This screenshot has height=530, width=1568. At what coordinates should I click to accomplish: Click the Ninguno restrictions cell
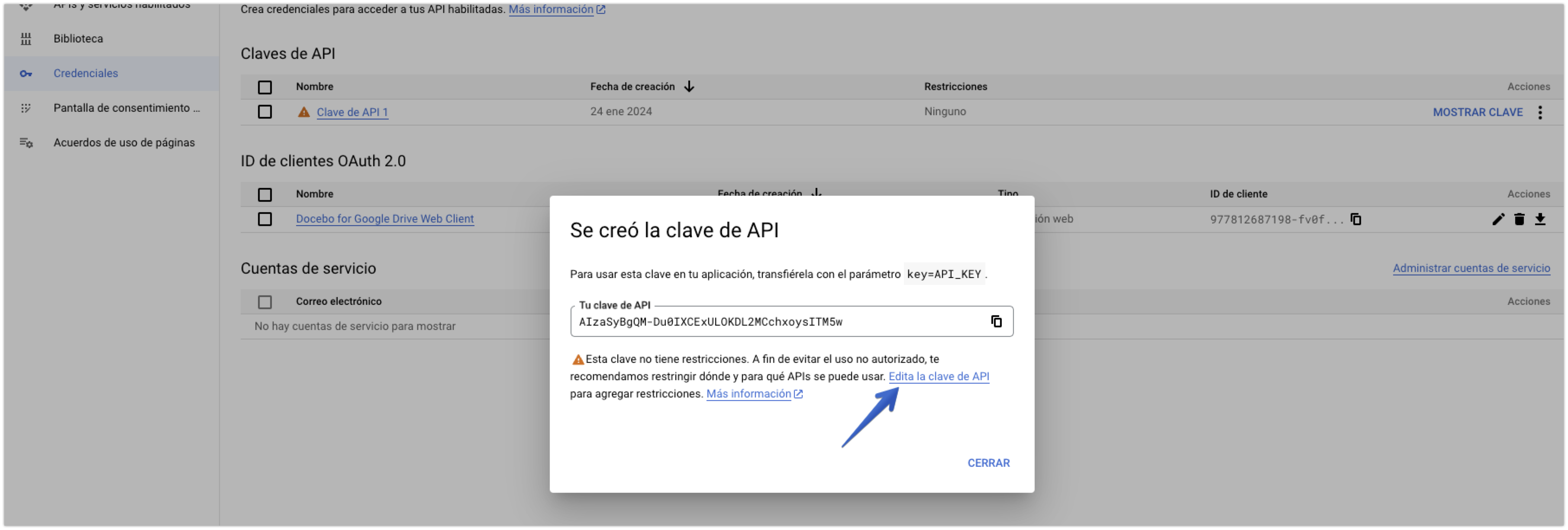[945, 111]
